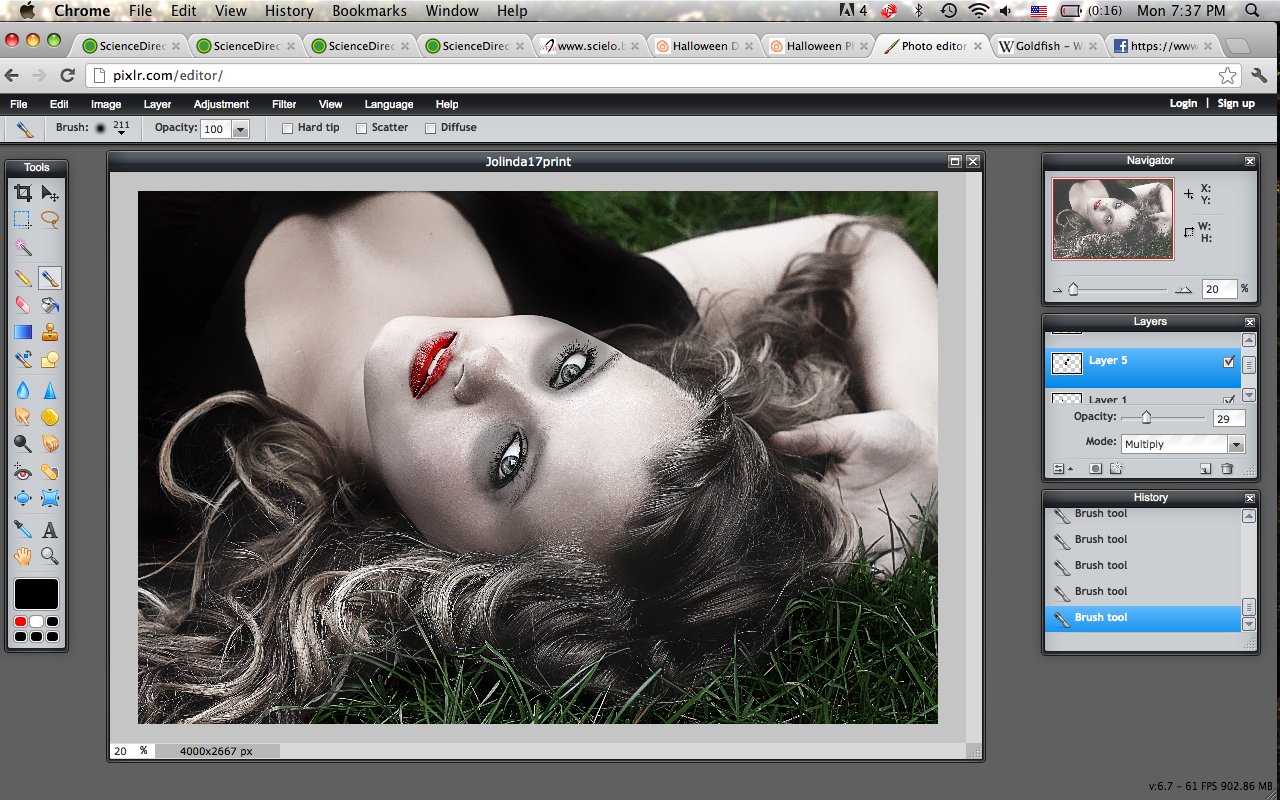Create a new layer in Layers panel
1280x800 pixels.
[x=1205, y=468]
